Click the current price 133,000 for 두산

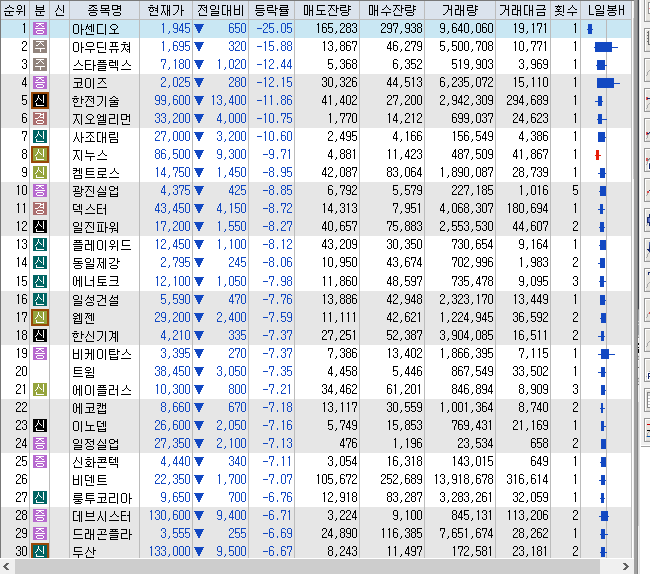click(170, 551)
